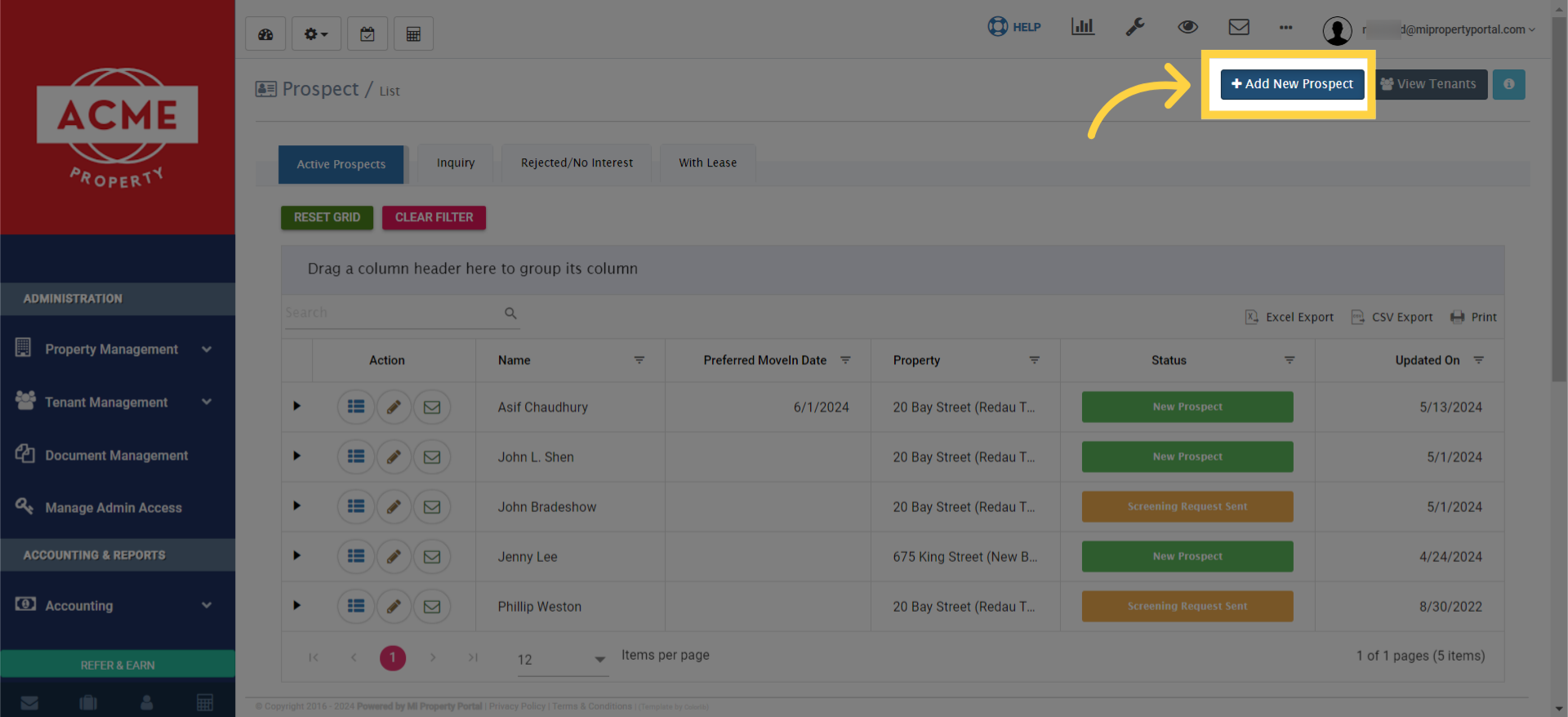Open the HELP lifebuoy link

point(1014,27)
